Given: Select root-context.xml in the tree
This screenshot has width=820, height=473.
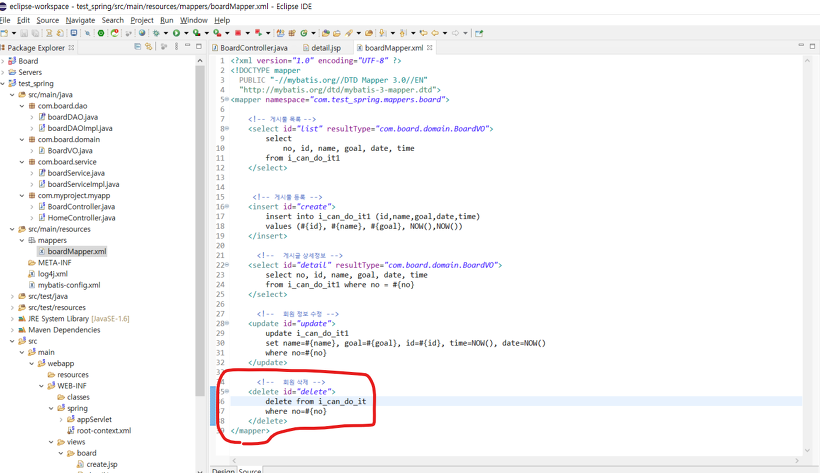Looking at the screenshot, I should pos(104,431).
